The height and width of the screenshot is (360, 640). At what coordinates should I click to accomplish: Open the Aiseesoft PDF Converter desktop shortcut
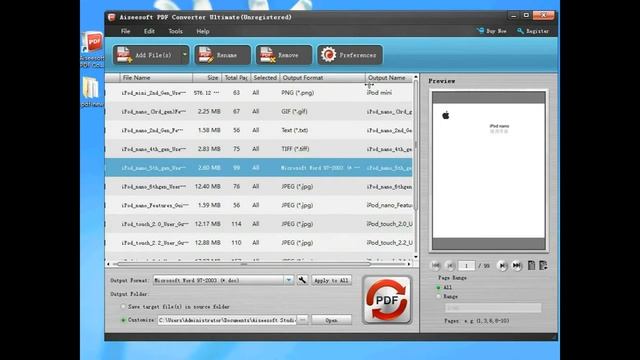(92, 50)
